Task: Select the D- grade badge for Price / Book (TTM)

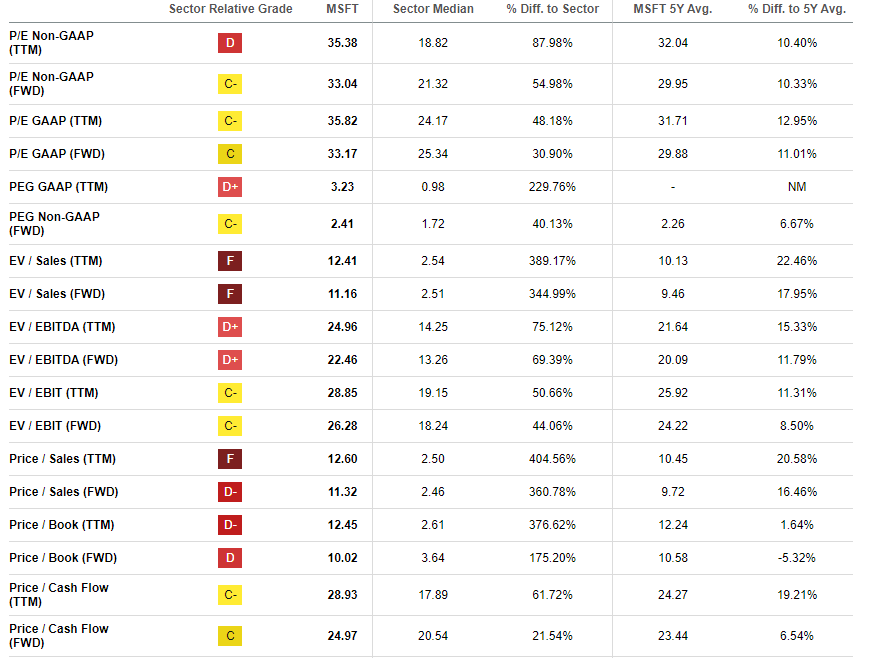Action: point(230,525)
